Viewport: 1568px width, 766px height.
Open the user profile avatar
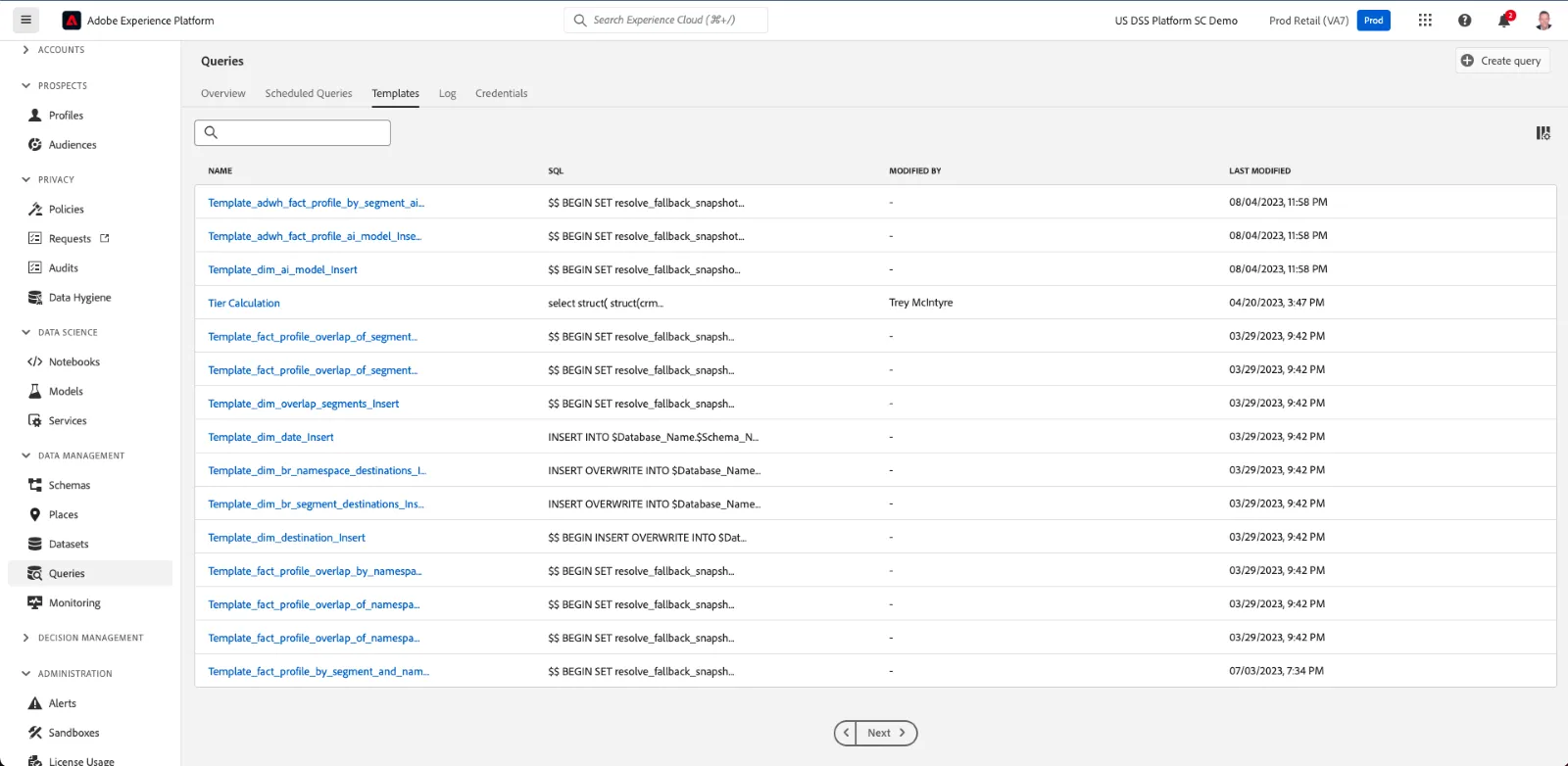[1543, 20]
